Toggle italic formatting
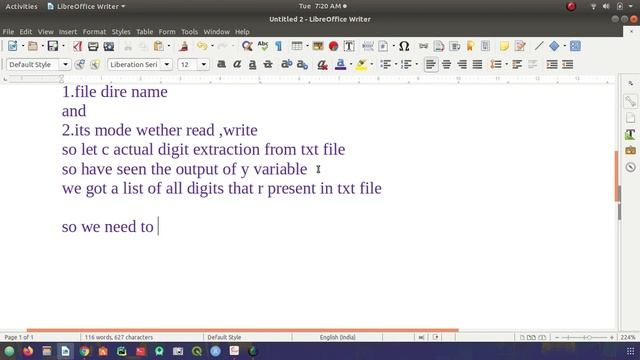This screenshot has height=360, width=640. click(237, 64)
